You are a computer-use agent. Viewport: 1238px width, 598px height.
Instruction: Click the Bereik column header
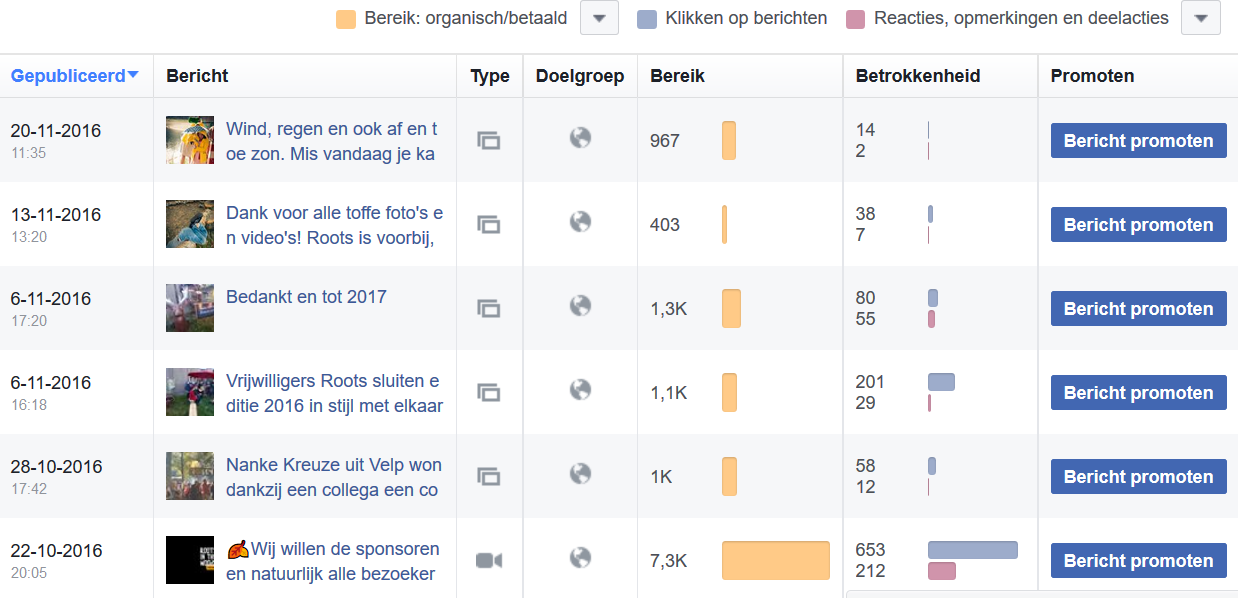tap(677, 76)
